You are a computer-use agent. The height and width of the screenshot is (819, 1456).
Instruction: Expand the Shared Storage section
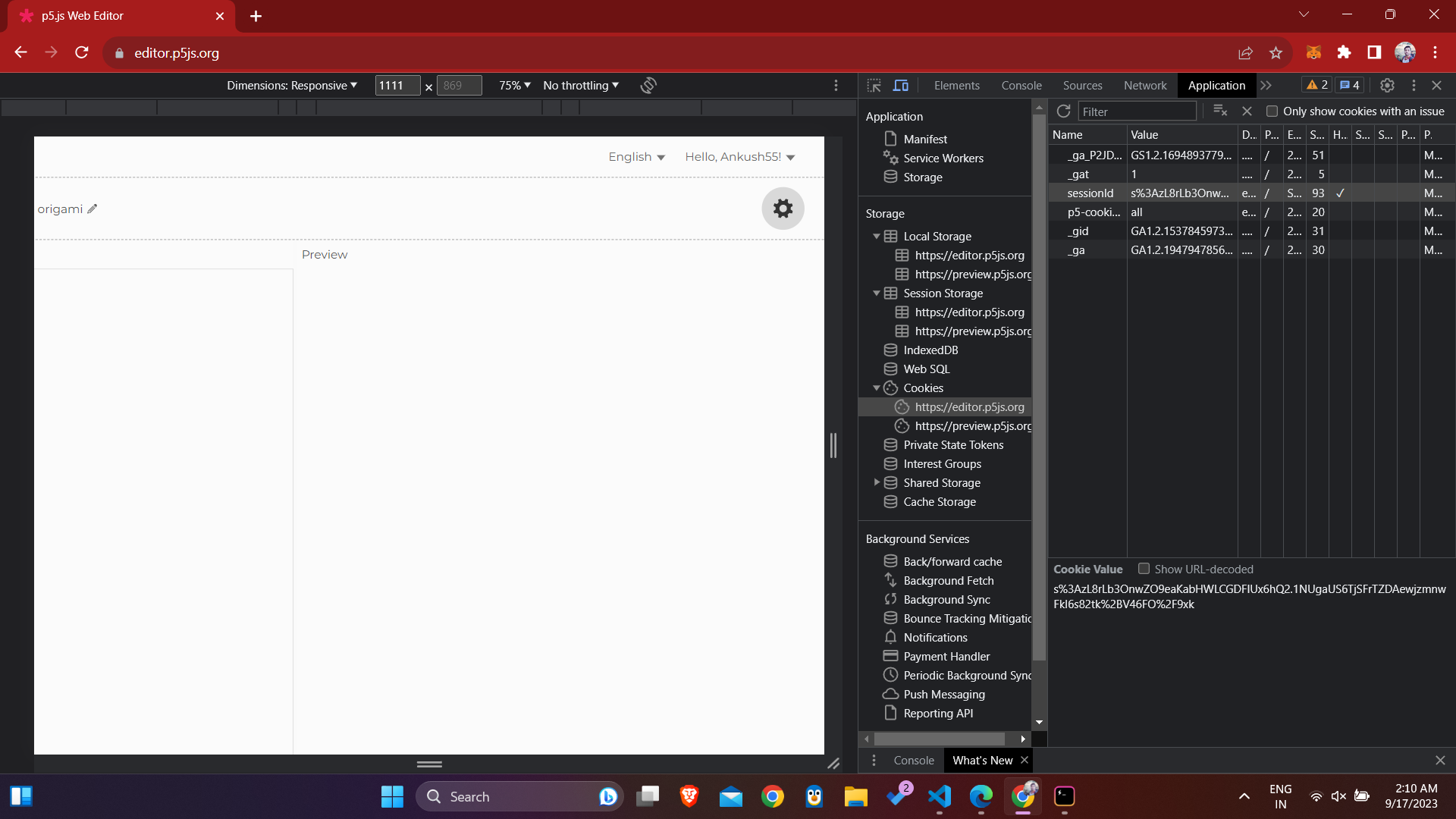point(877,482)
